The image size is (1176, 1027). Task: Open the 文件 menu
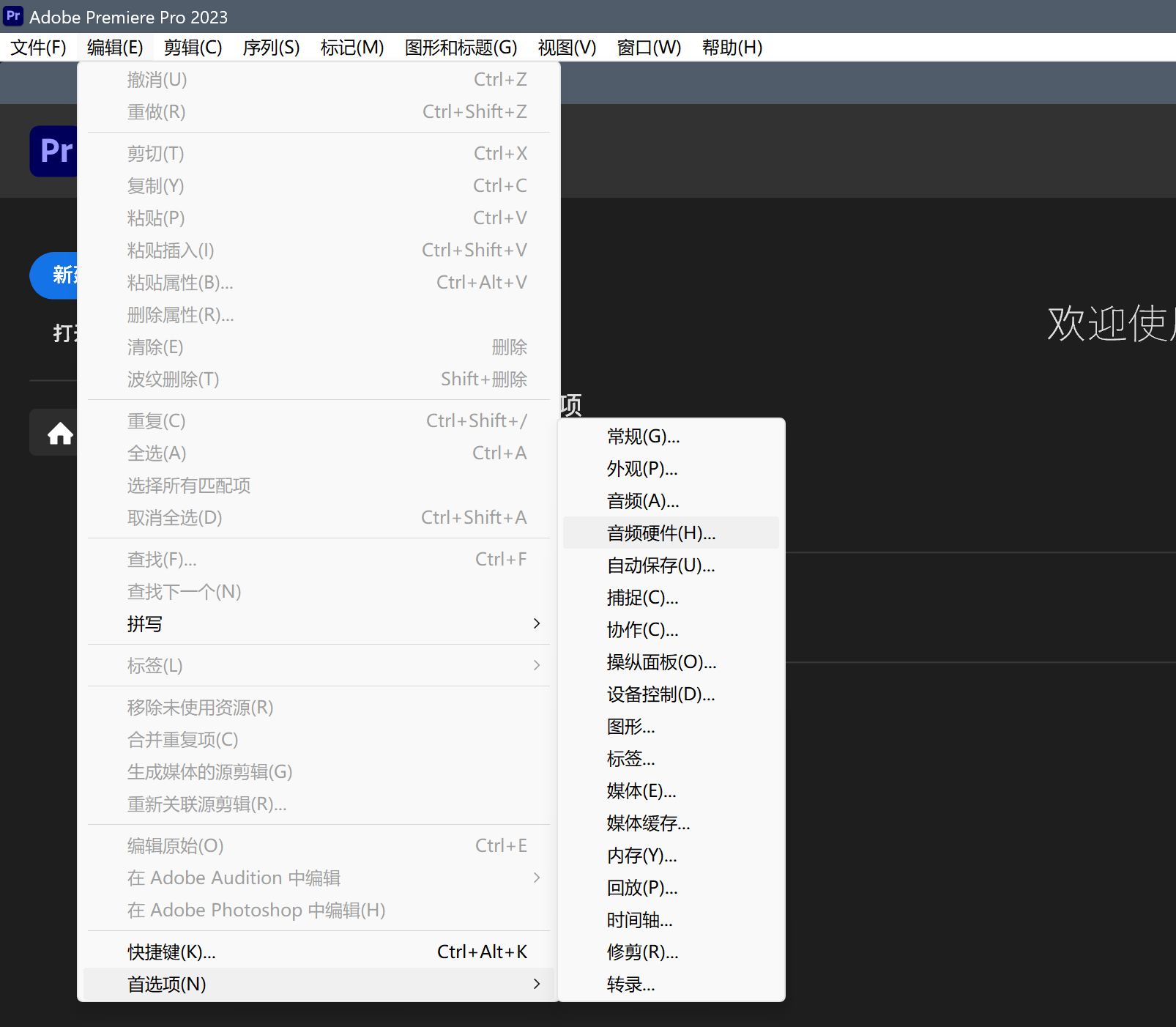click(x=37, y=47)
